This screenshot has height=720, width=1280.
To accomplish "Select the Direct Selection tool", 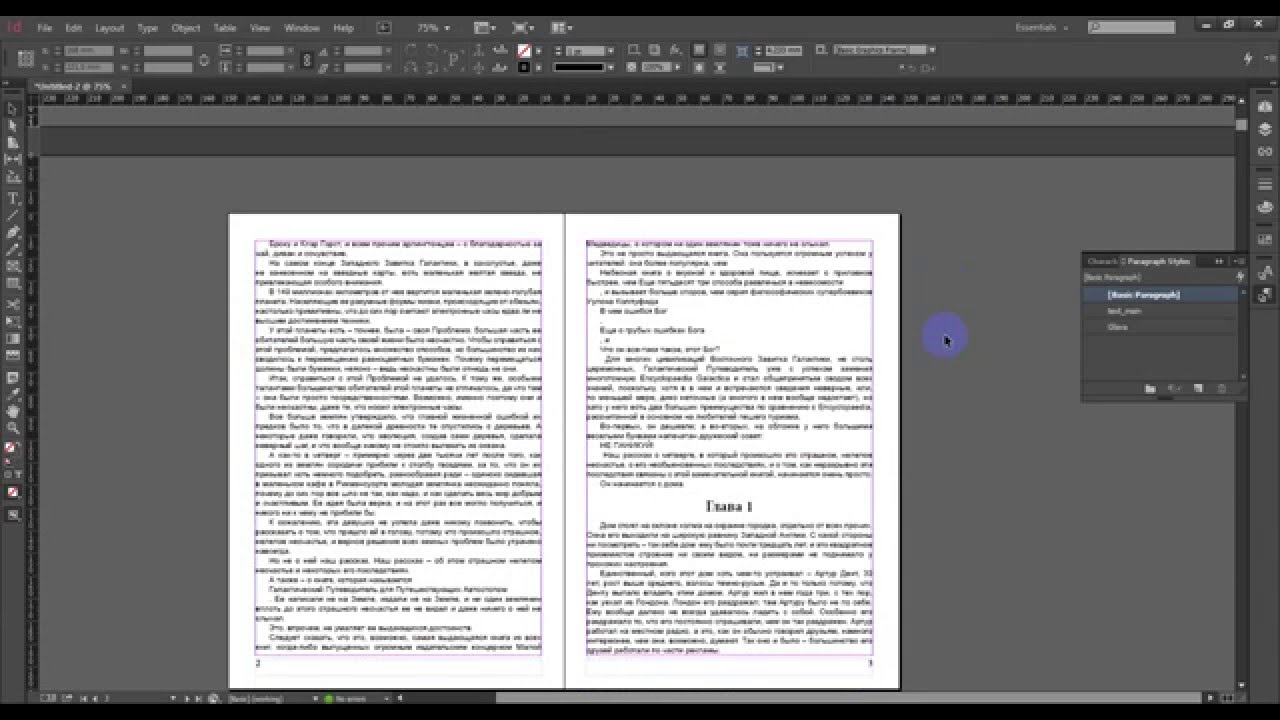I will coord(13,125).
